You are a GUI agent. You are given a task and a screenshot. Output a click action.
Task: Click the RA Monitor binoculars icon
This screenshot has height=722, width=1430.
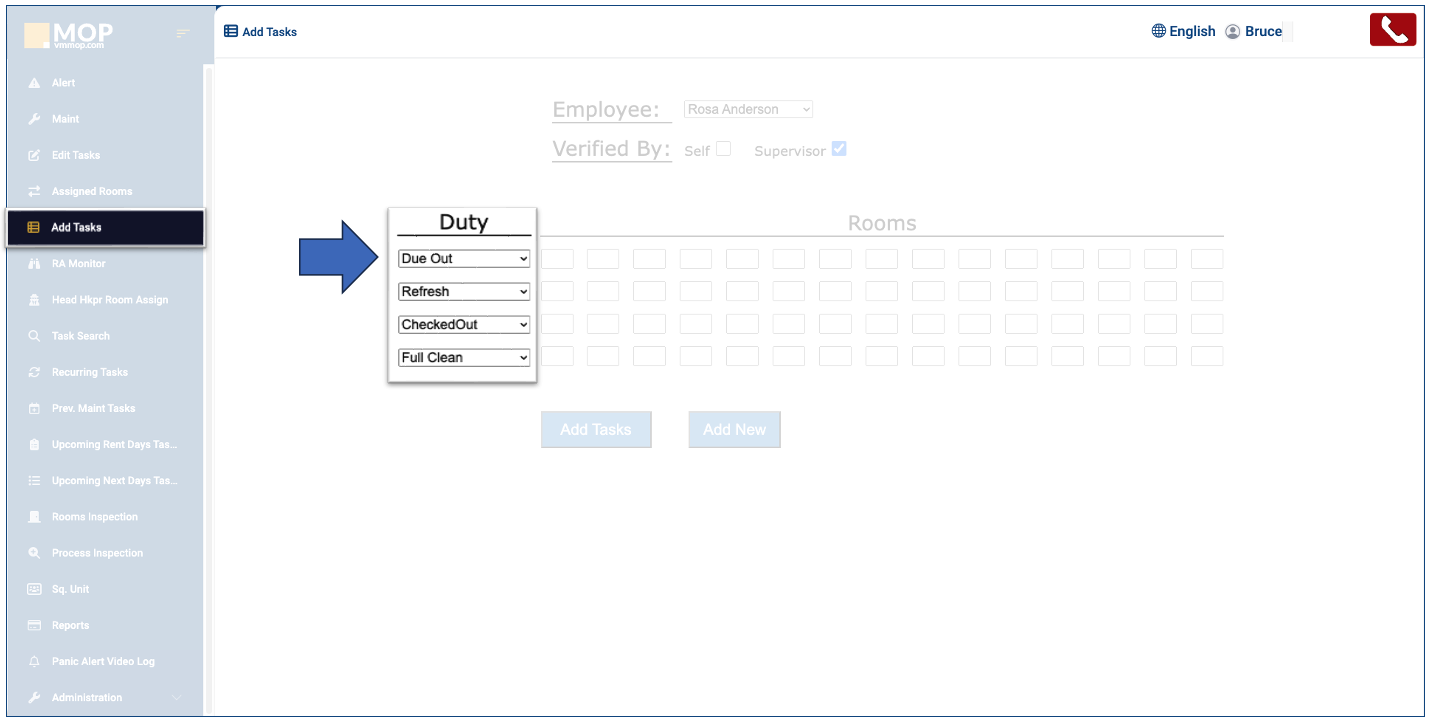[x=34, y=264]
